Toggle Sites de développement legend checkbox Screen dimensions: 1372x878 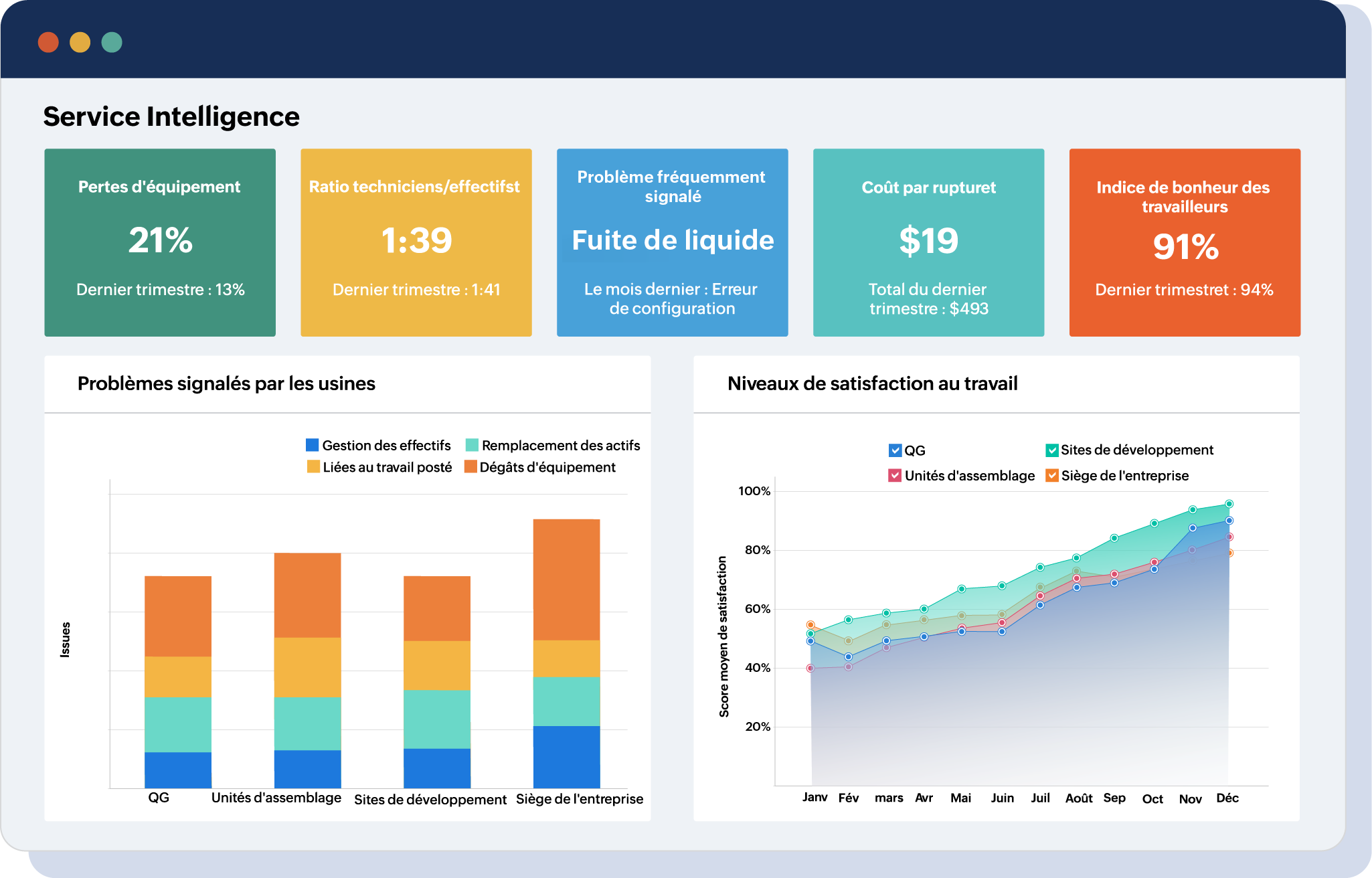tap(1051, 450)
